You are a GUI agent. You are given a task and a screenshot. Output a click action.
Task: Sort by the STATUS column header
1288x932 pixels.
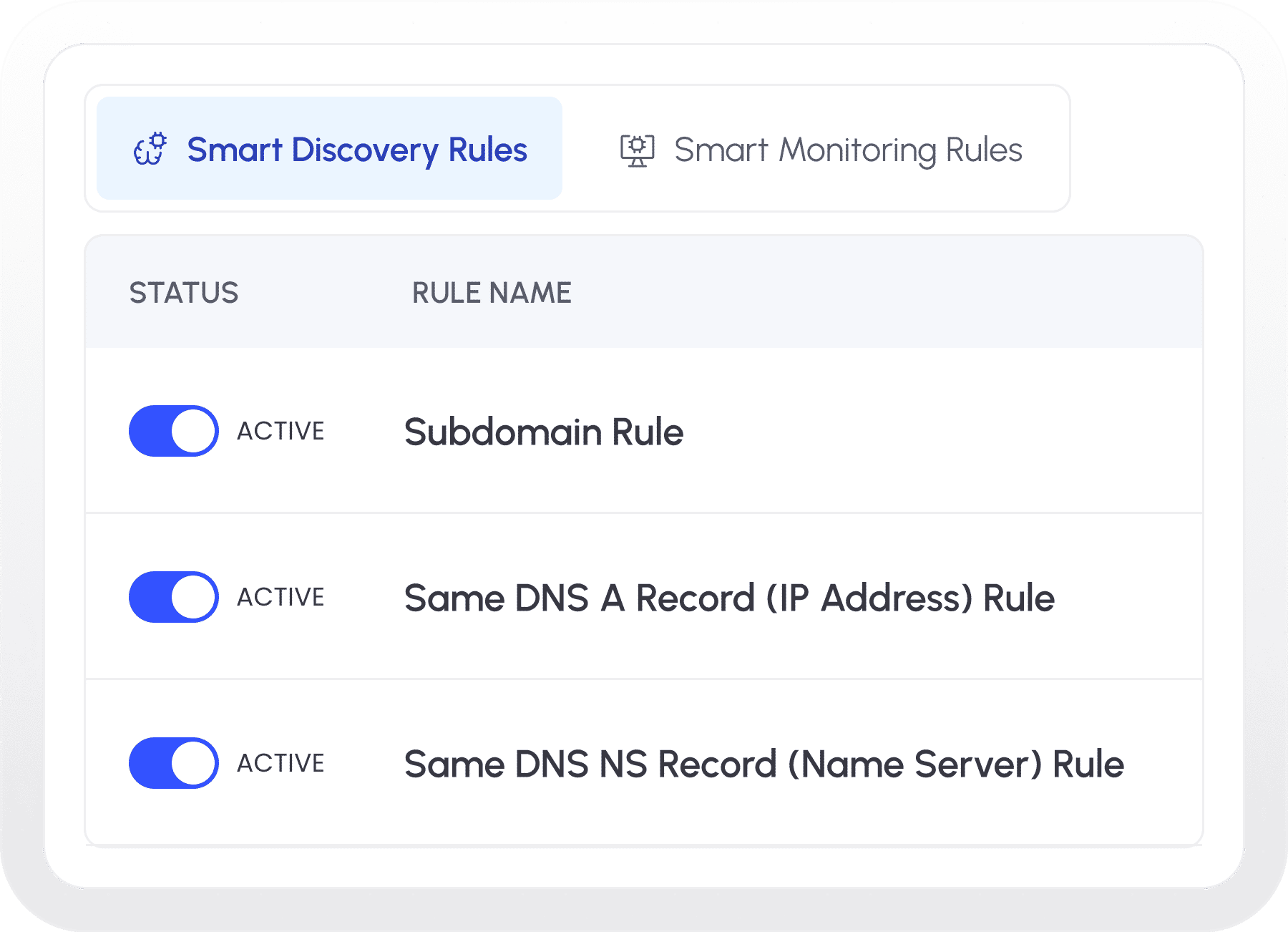tap(184, 293)
